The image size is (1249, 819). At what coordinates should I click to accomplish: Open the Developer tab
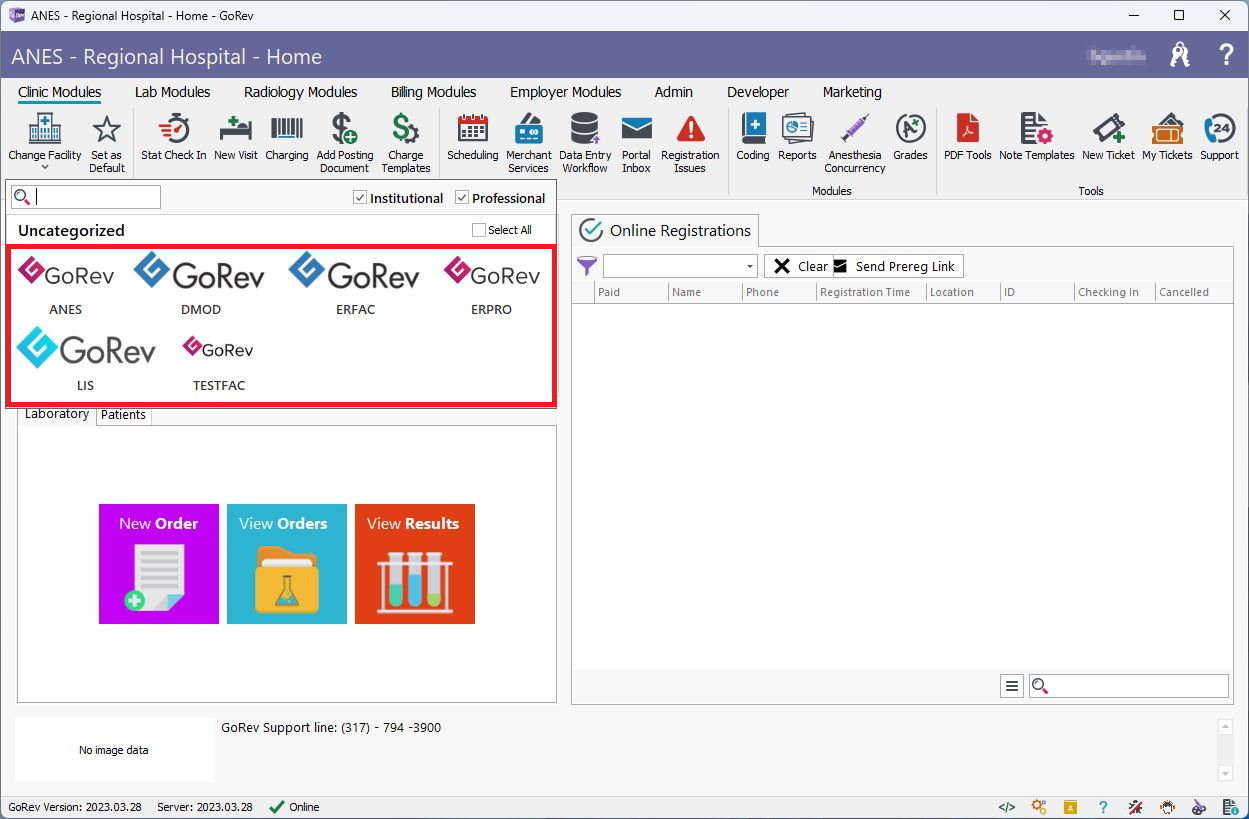tap(758, 92)
